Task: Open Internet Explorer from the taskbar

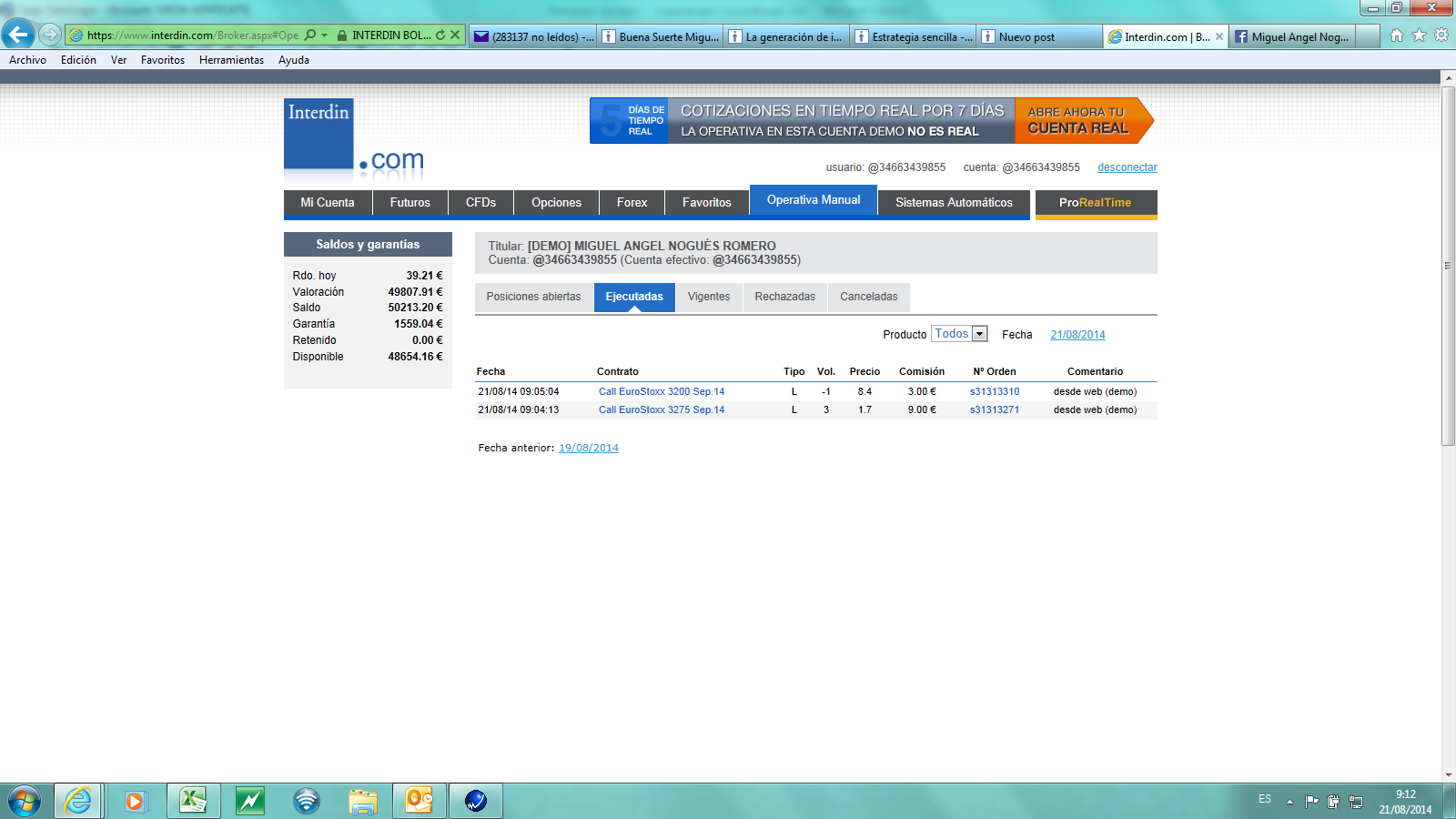Action: point(78,801)
